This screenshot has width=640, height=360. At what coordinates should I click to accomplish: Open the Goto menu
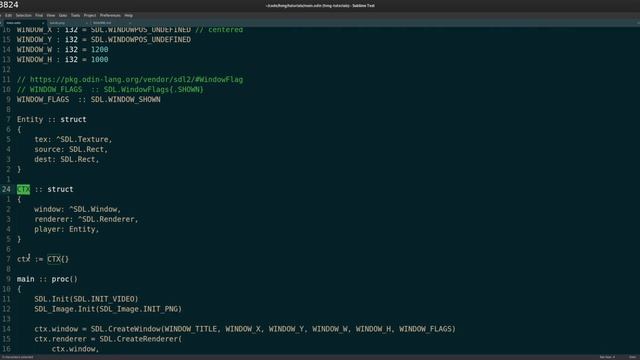[x=63, y=16]
